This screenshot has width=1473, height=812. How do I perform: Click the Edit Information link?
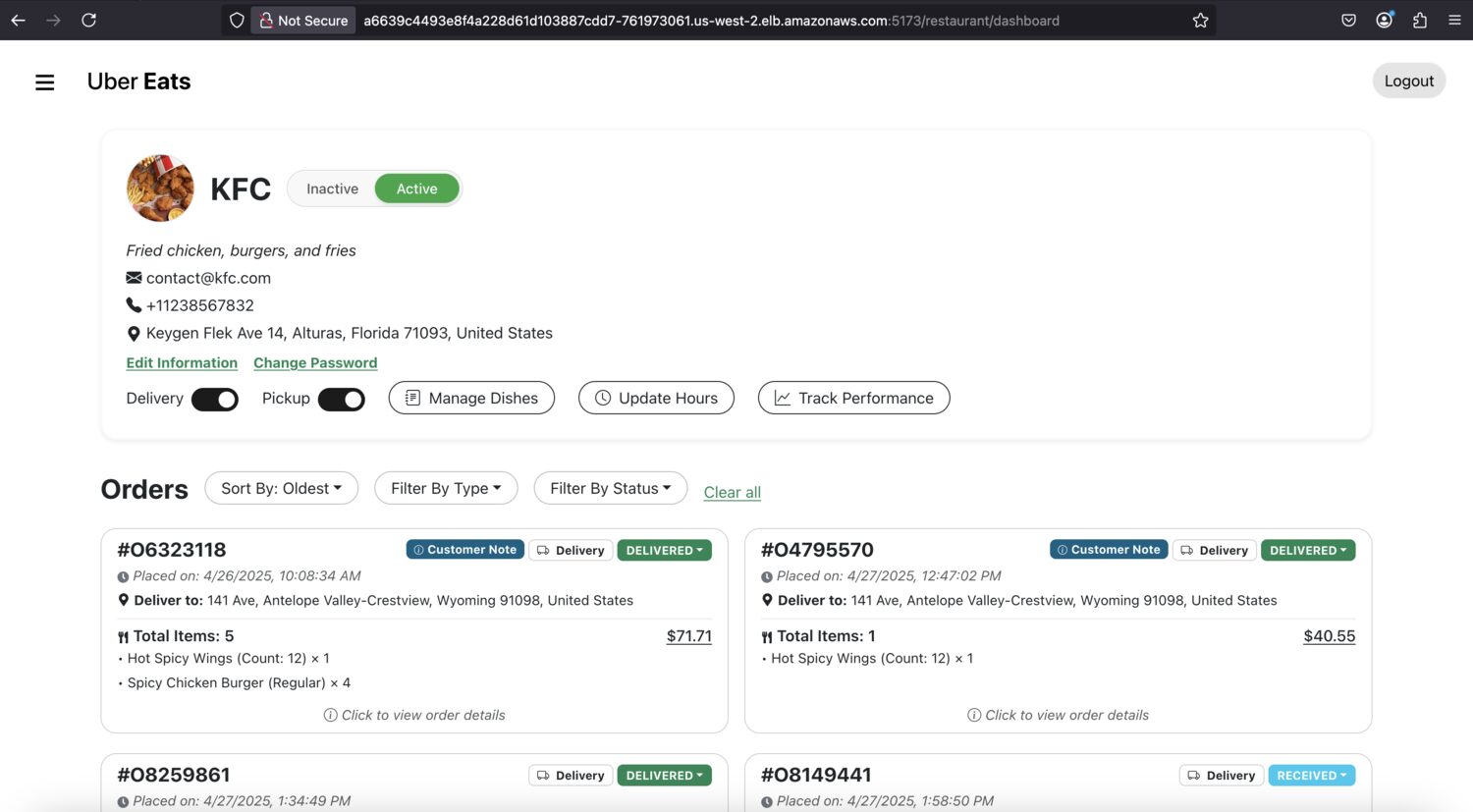click(x=182, y=363)
